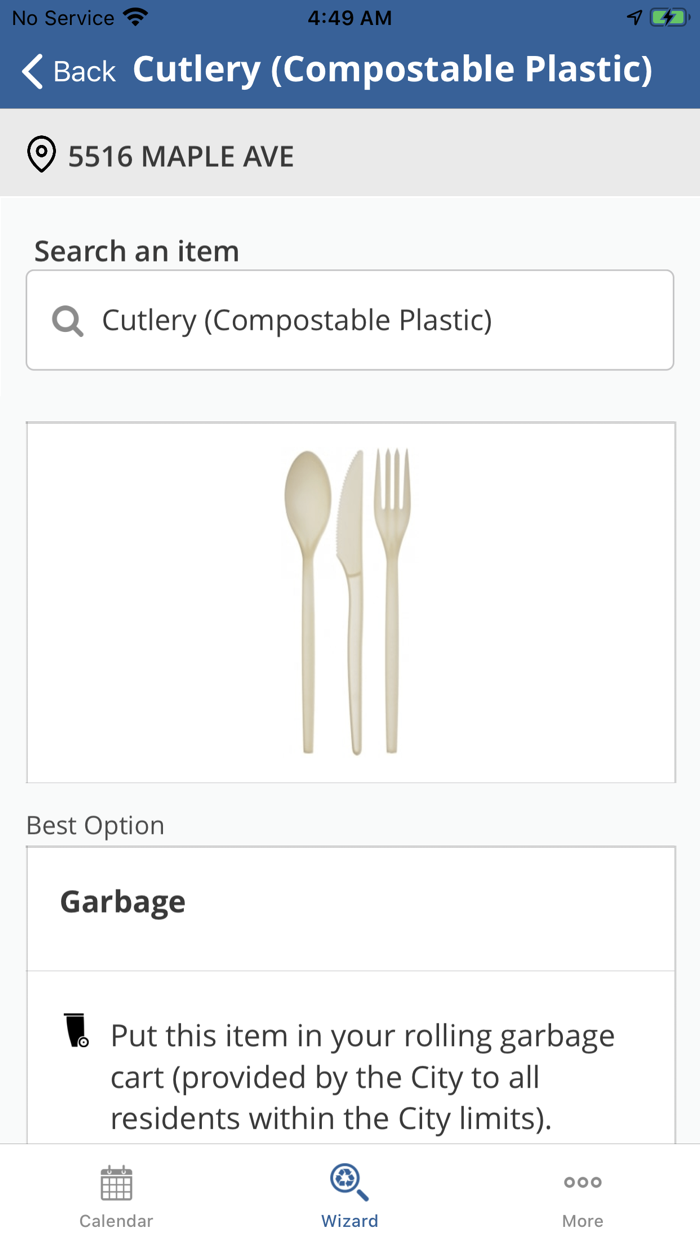
Task: Tap the clock showing 4:49 AM
Action: point(349,16)
